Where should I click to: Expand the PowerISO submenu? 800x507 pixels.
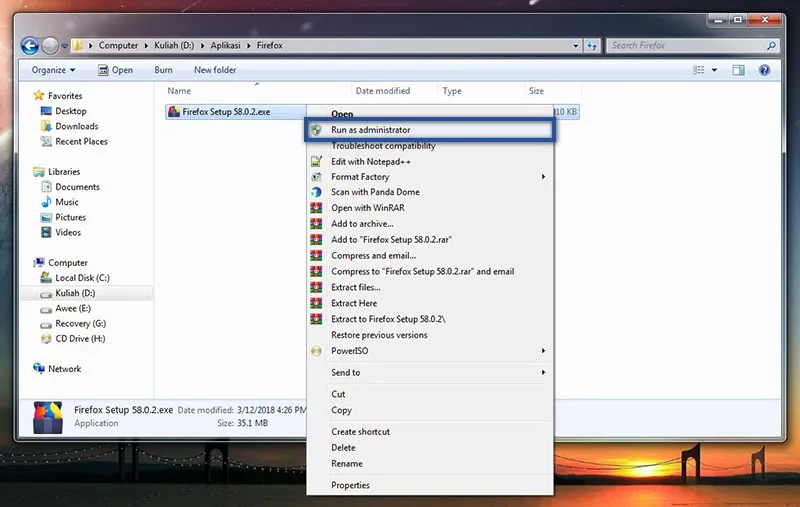click(430, 351)
